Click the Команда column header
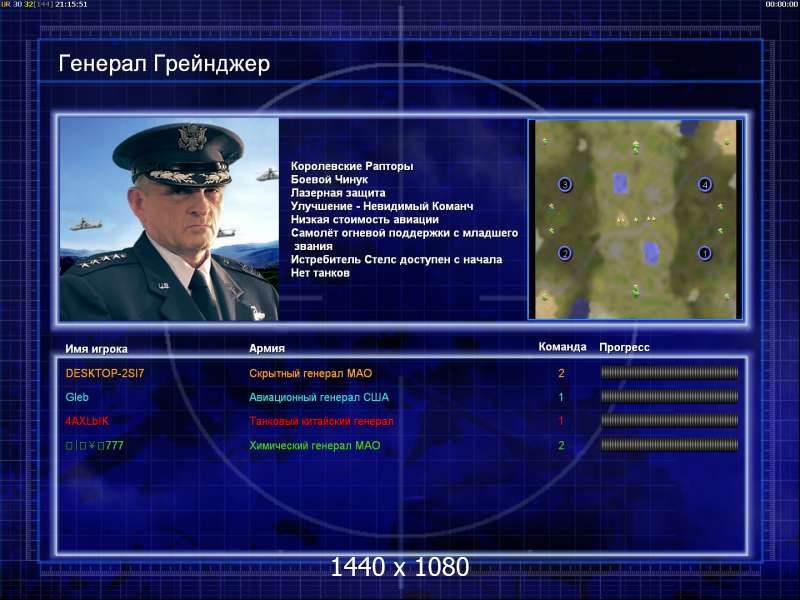The image size is (800, 600). tap(562, 347)
